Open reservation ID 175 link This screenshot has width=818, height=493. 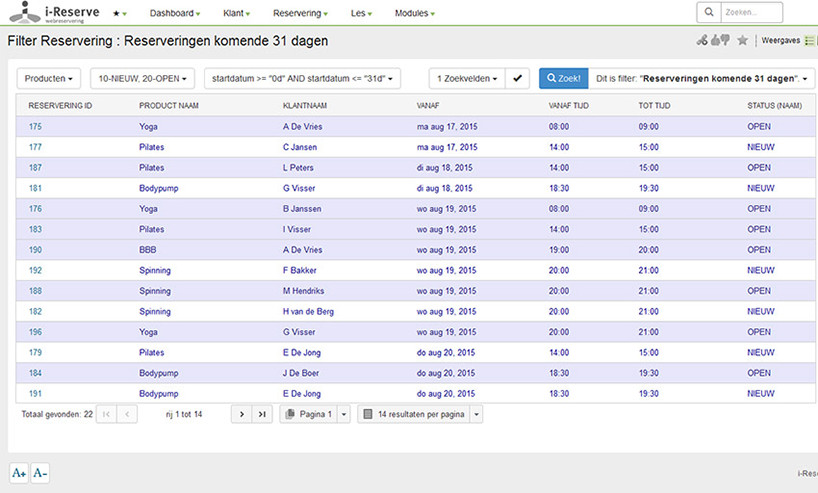tap(35, 126)
